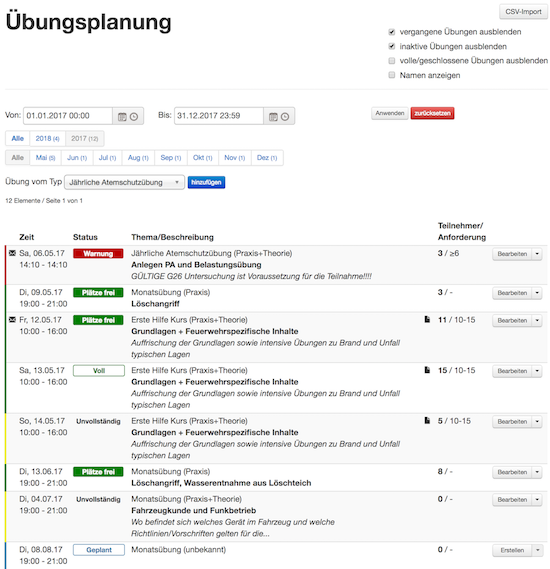Select the 'Alle' month tab
The image size is (550, 569).
[x=17, y=157]
